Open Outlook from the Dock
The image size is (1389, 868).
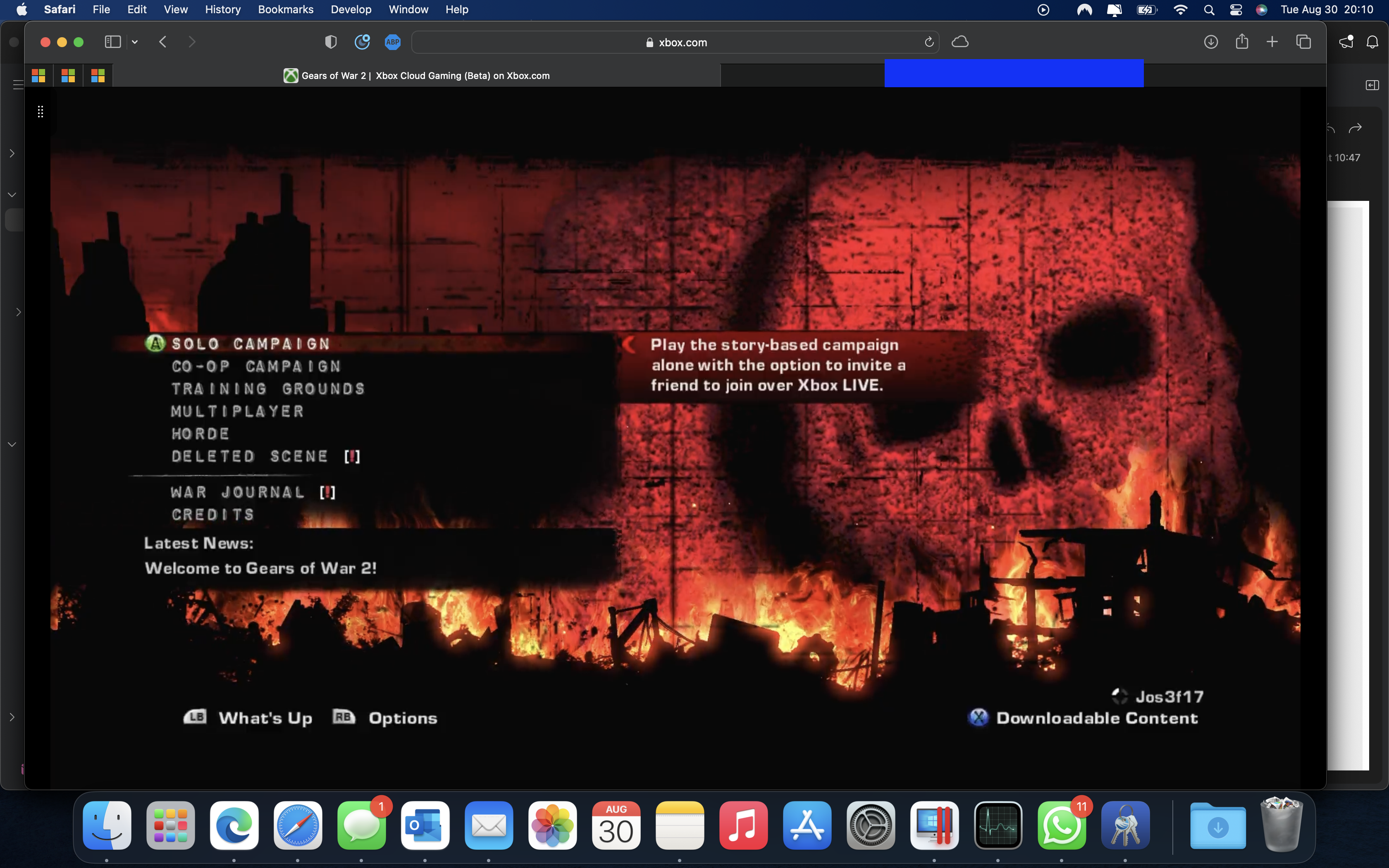(425, 825)
